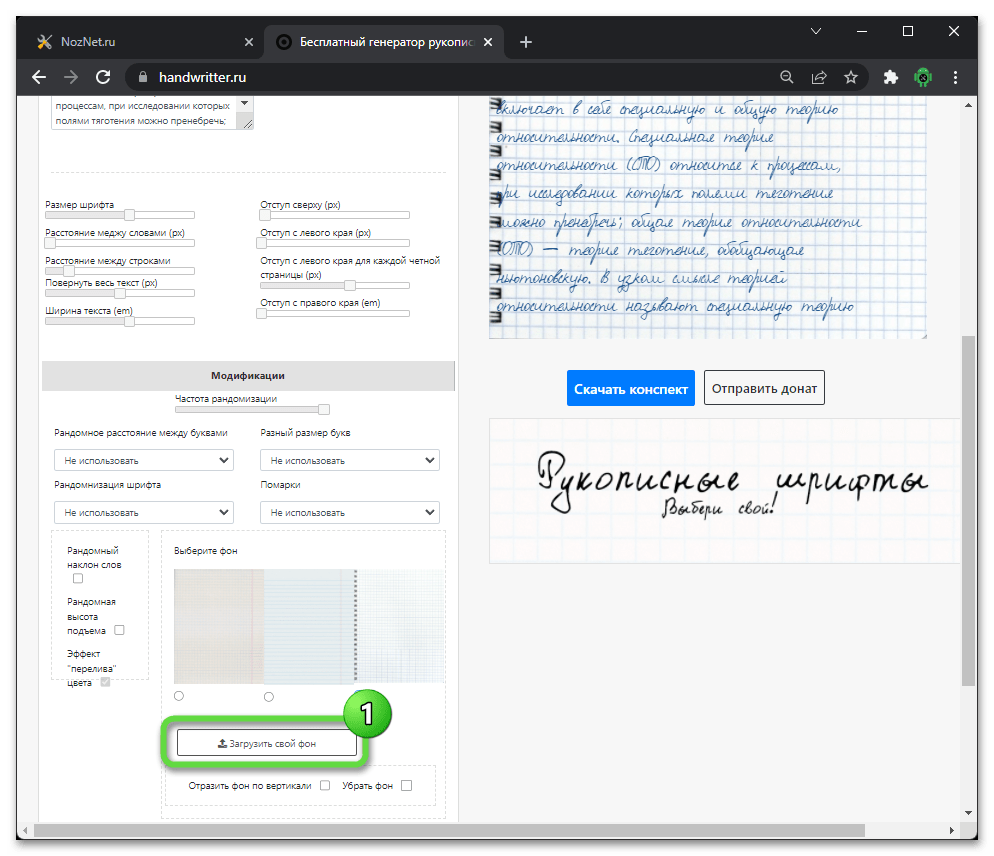Expand 'Рандомное расстояние между буквами' dropdown

143,461
